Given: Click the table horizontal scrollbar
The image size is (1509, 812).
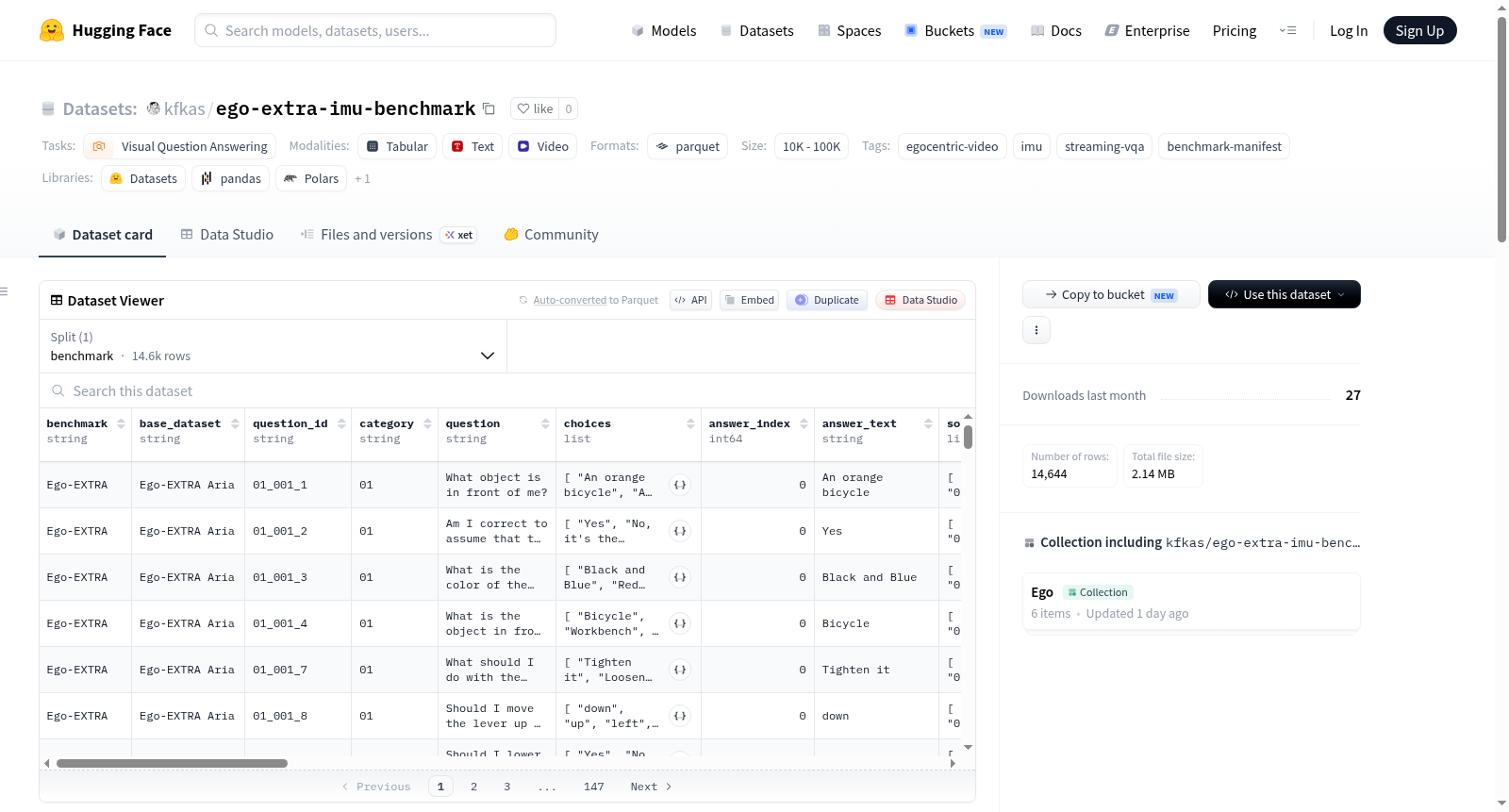Looking at the screenshot, I should coord(172,763).
